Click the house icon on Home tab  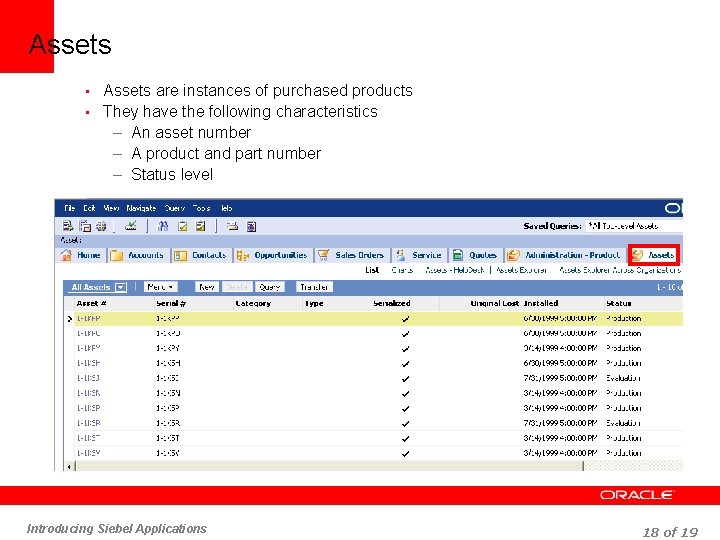coord(66,255)
